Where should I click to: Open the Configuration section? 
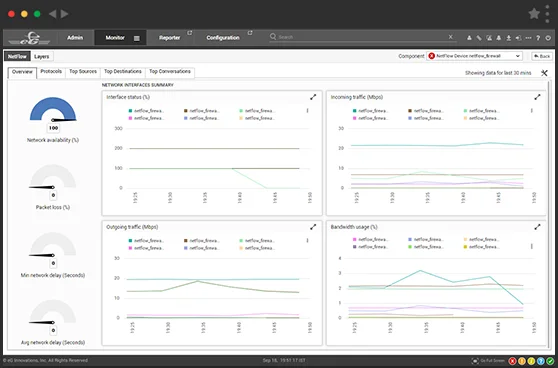[x=223, y=38]
